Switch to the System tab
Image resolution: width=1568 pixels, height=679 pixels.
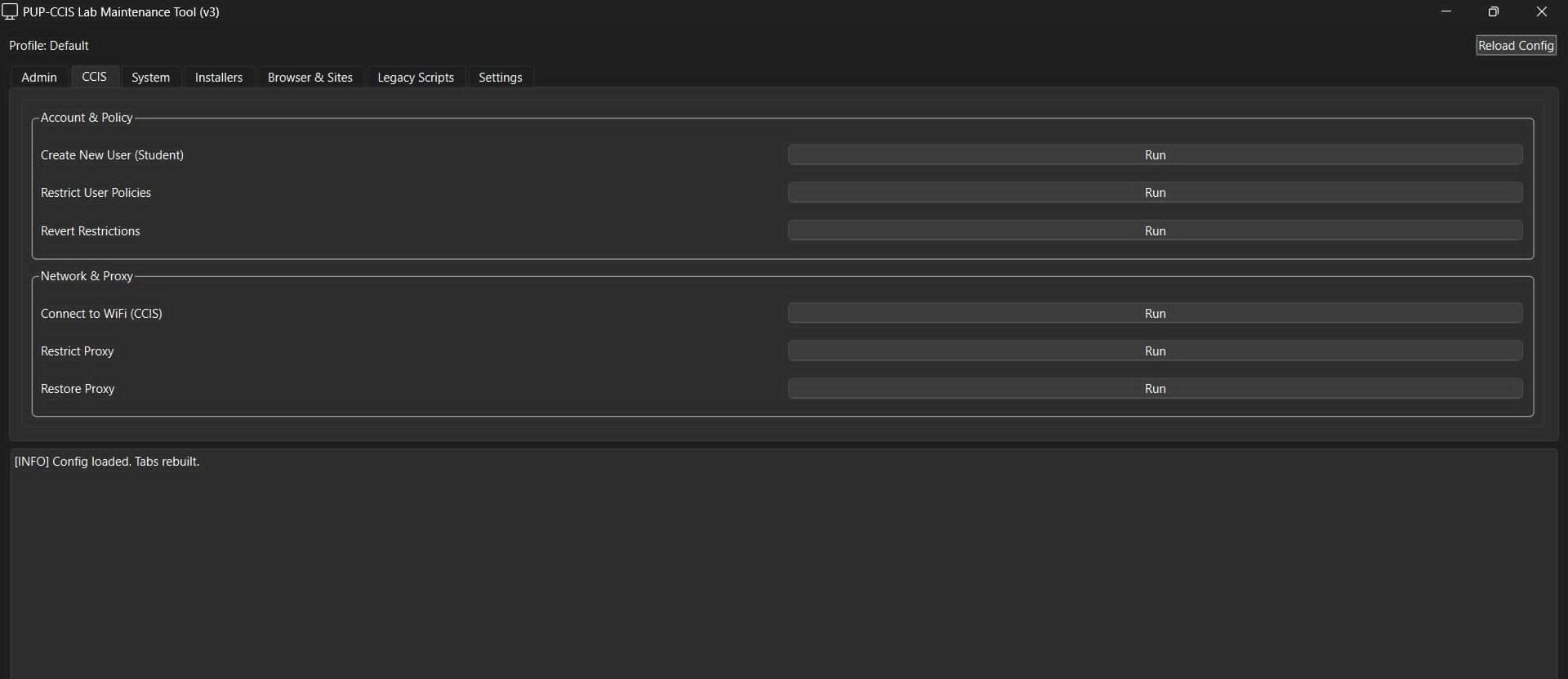coord(150,77)
